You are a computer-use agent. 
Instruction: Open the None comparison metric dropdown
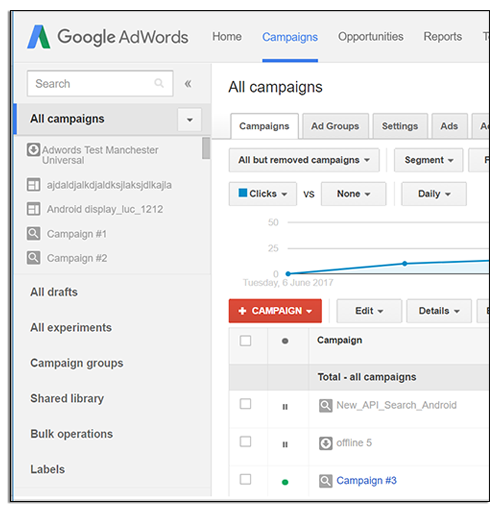pyautogui.click(x=353, y=194)
